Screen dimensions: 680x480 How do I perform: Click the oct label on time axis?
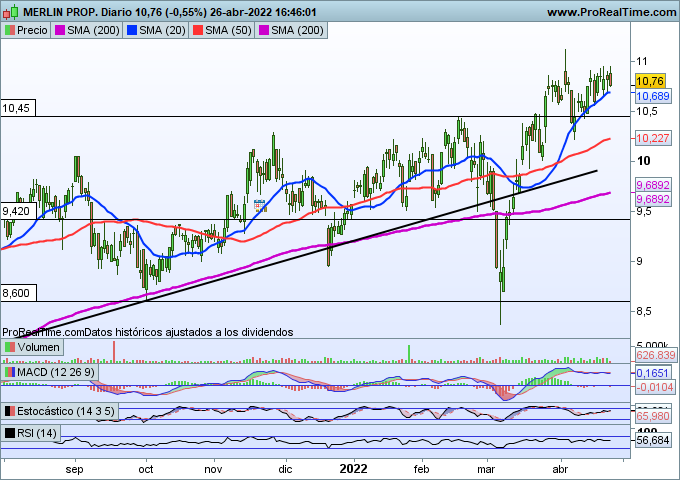[x=146, y=469]
